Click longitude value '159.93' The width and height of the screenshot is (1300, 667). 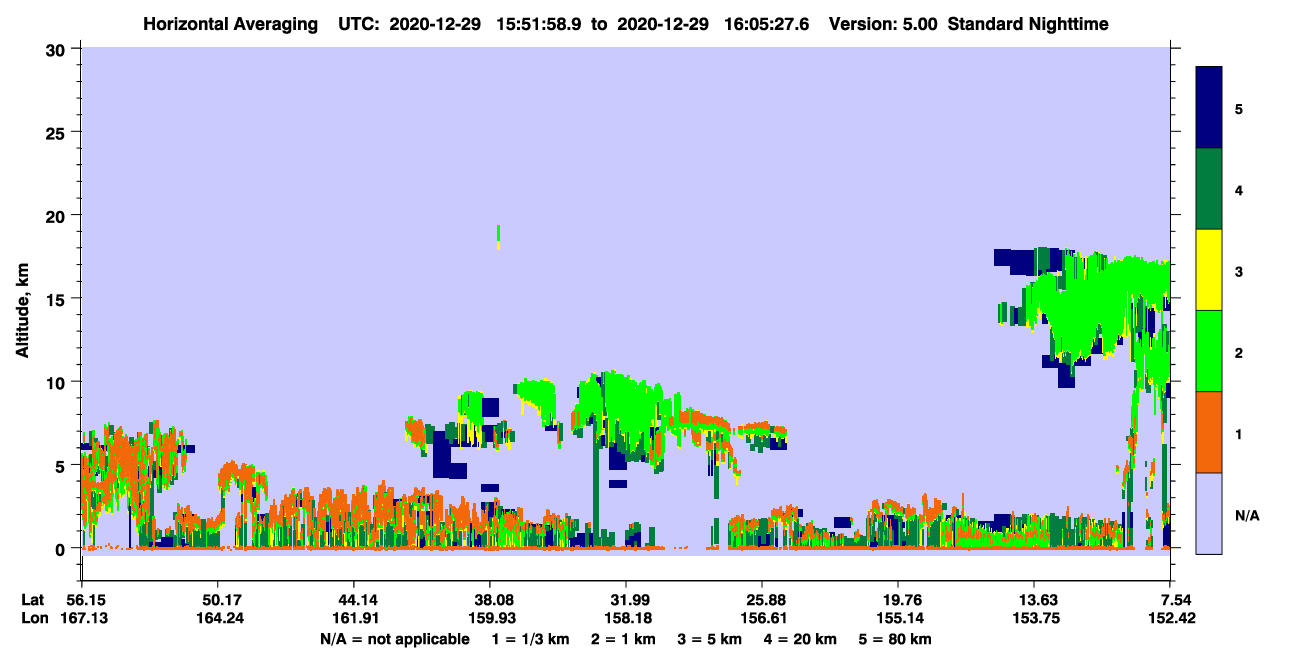489,618
